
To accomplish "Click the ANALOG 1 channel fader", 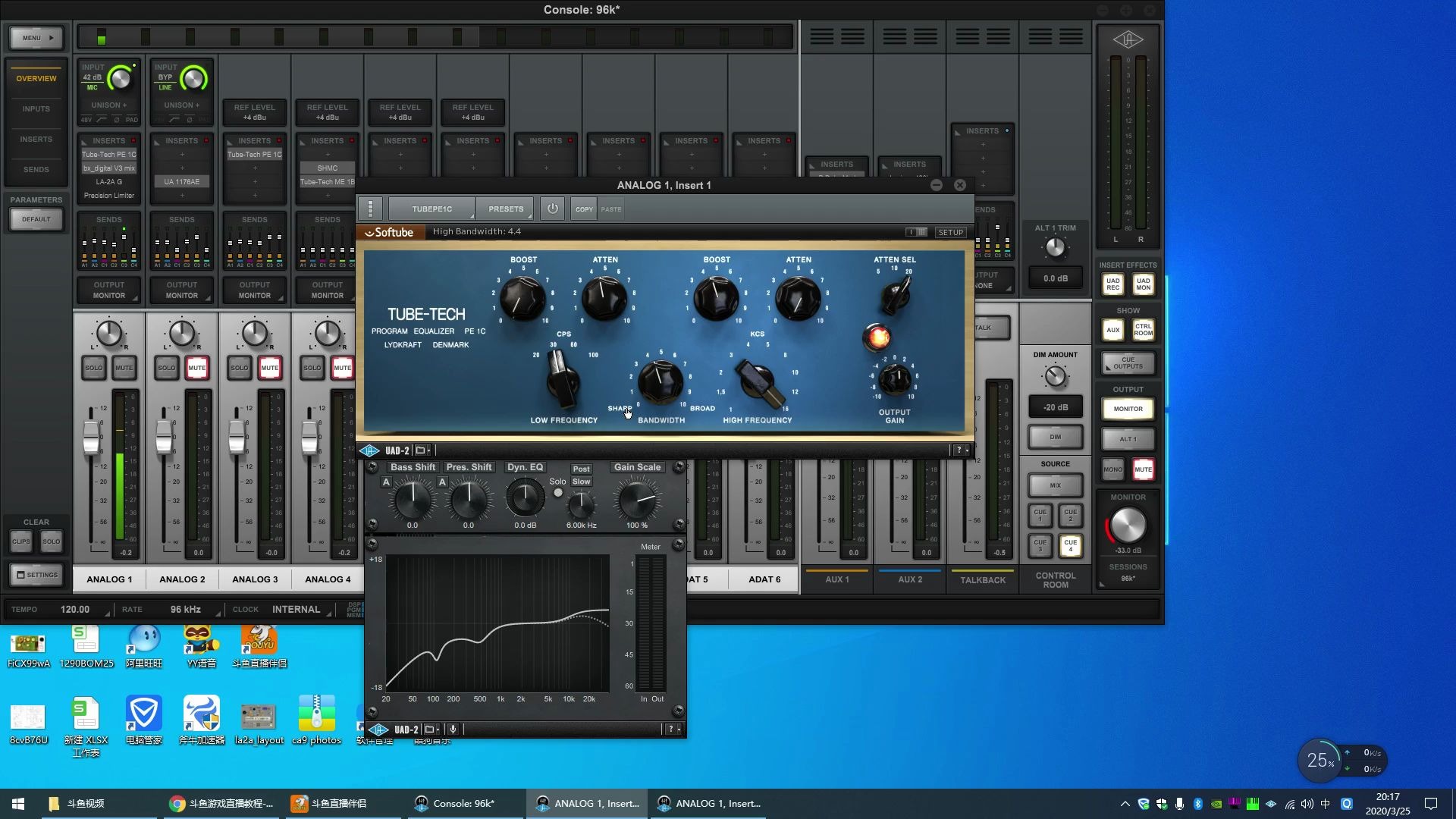I will pos(91,436).
